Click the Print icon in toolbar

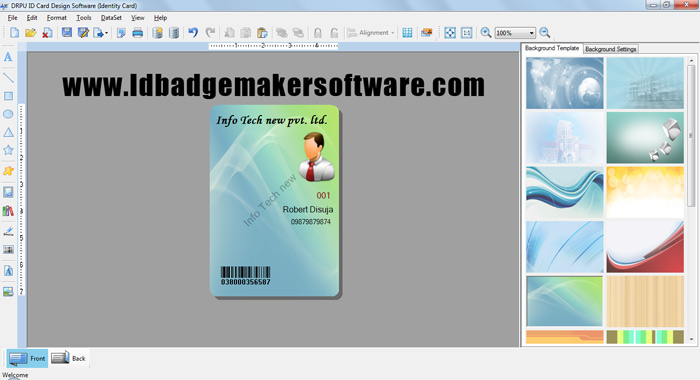(138, 33)
